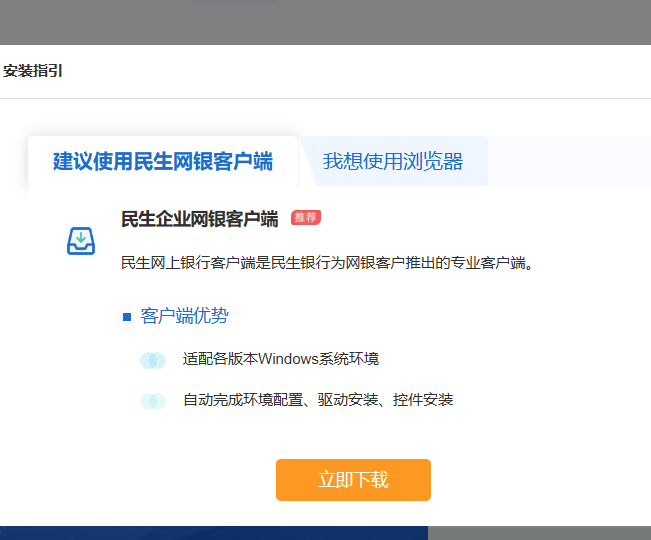
Task: Click the 民生企业网银客户端 heading
Action: [200, 219]
